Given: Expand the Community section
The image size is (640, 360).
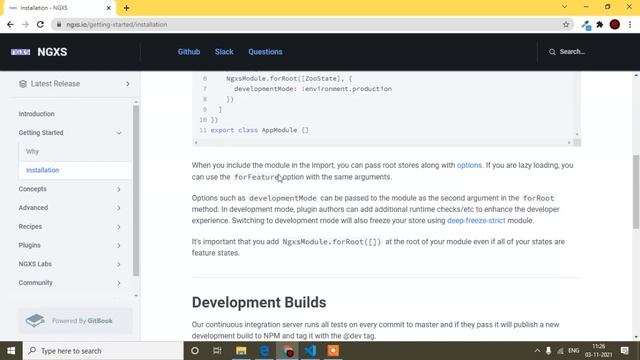Looking at the screenshot, I should coord(119,283).
